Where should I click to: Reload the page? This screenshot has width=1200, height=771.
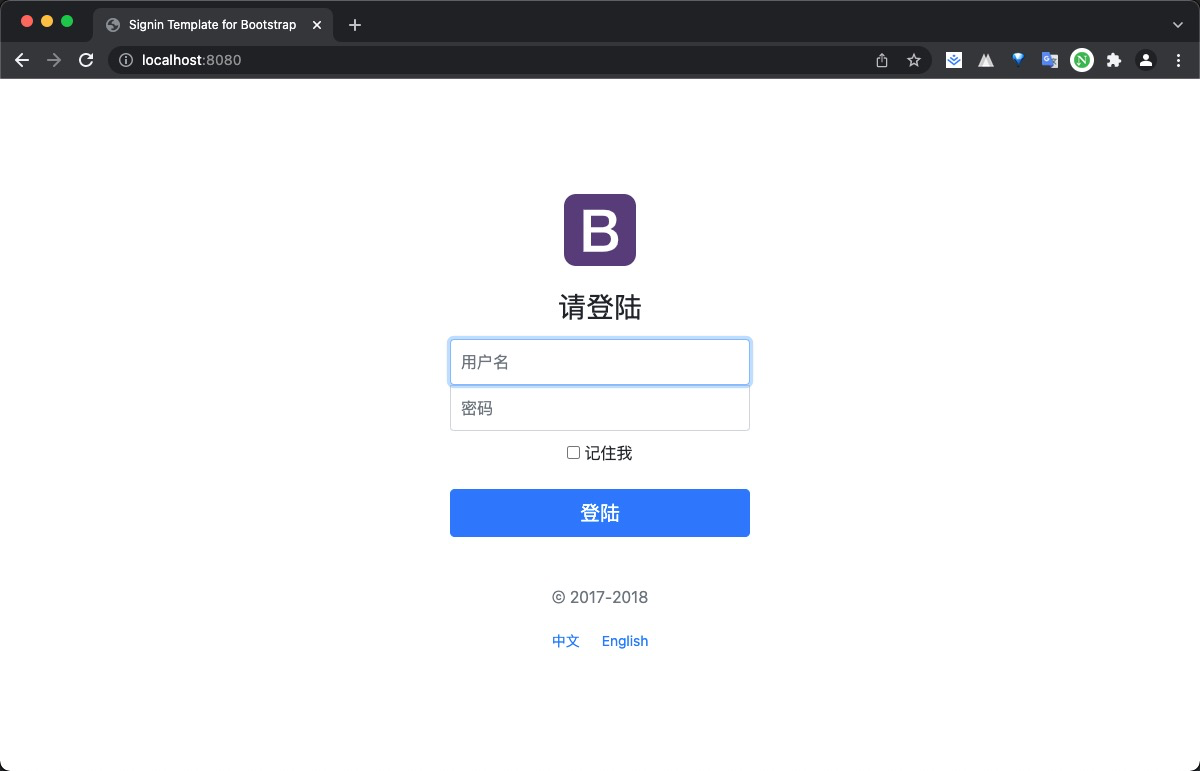pos(85,60)
